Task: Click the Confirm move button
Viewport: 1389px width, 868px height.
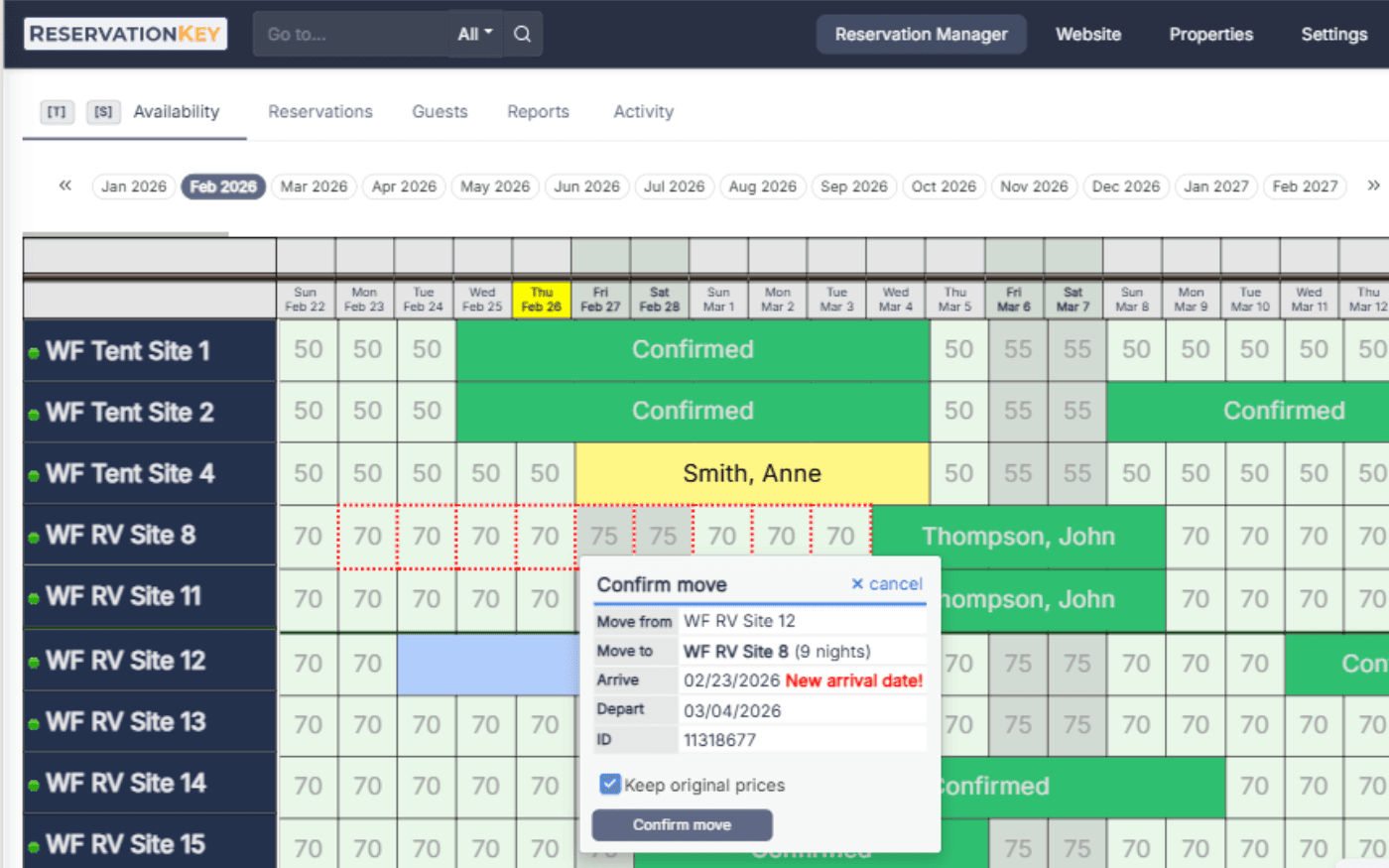Action: 682,824
